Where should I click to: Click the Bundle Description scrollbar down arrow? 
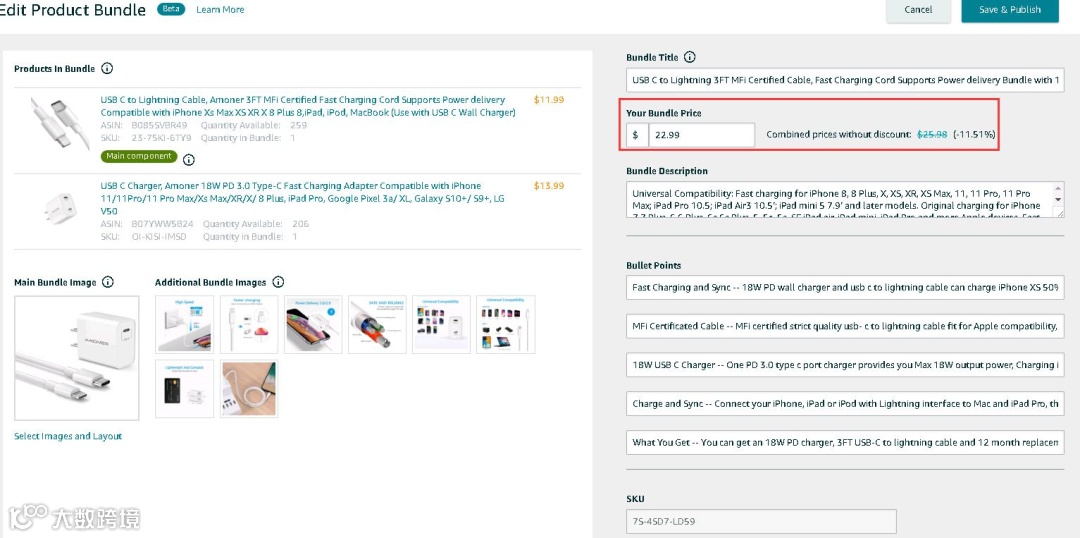1059,206
